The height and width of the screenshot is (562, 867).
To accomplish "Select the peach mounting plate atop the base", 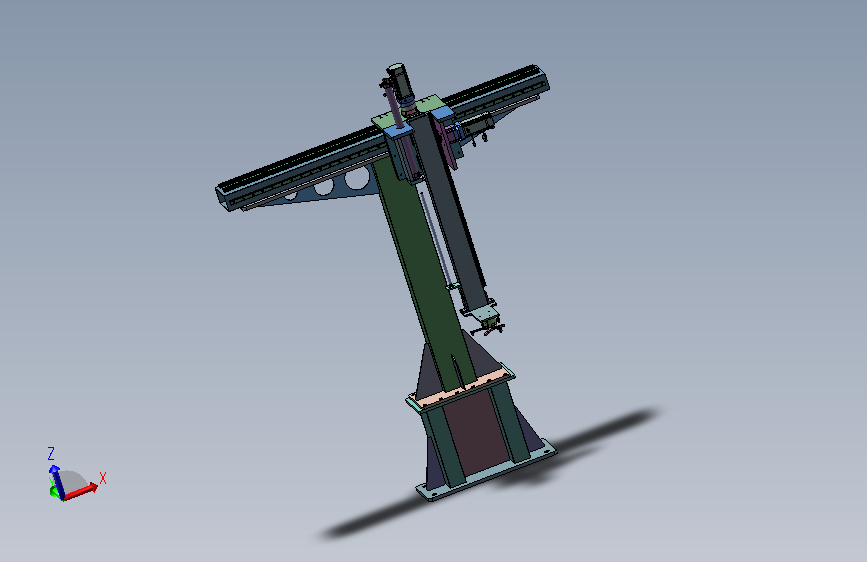I will [460, 388].
